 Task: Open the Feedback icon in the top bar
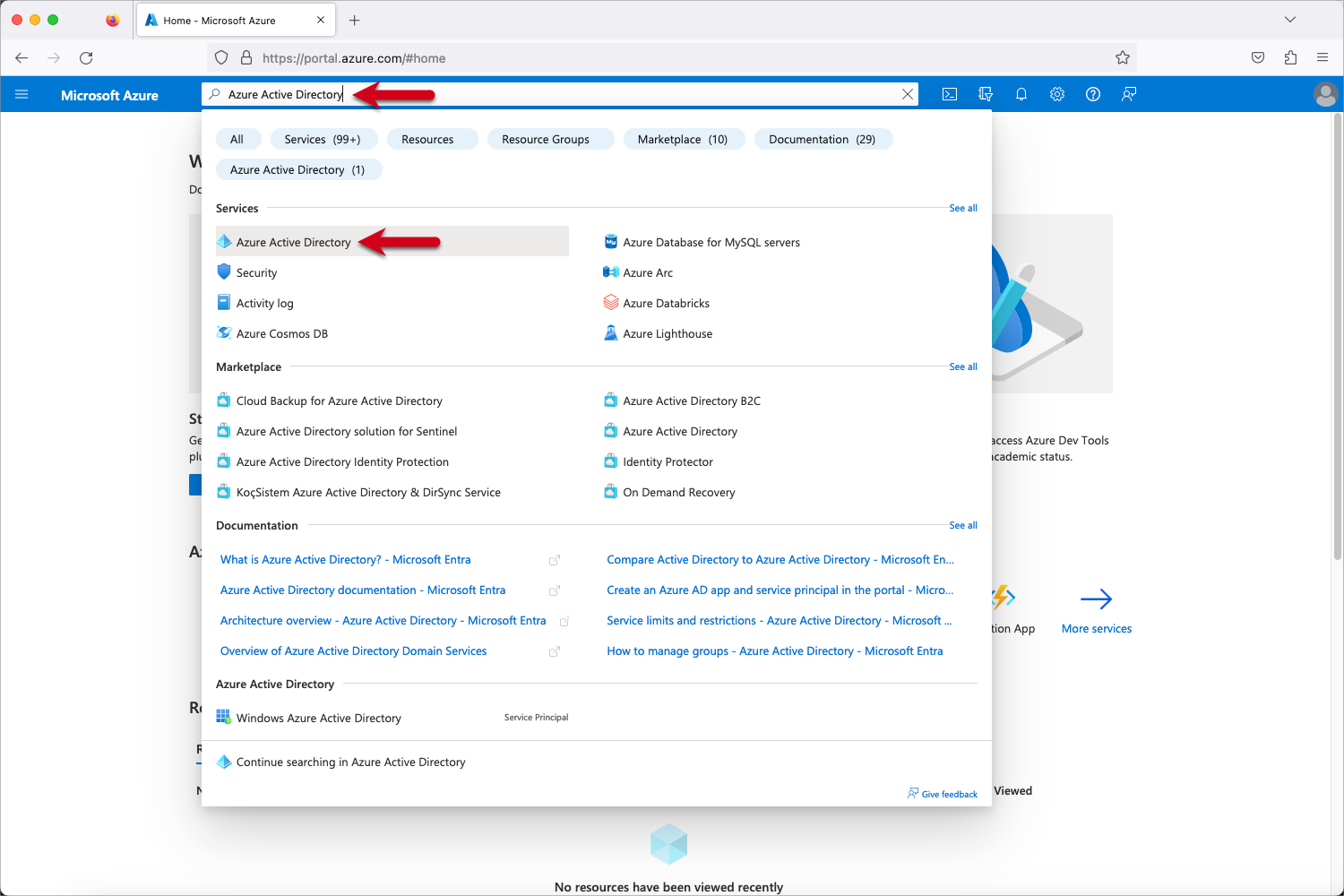(1128, 94)
